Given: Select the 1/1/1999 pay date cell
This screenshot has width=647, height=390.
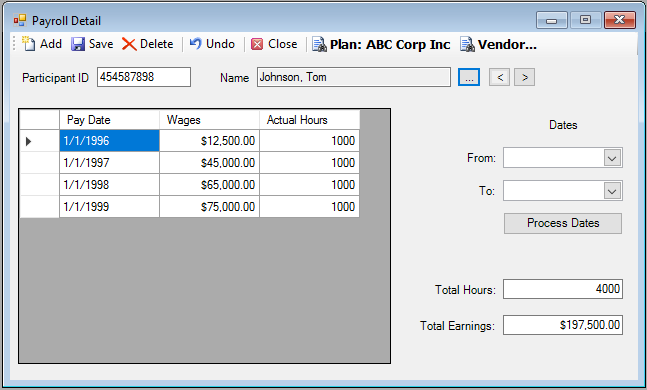Looking at the screenshot, I should (x=109, y=206).
